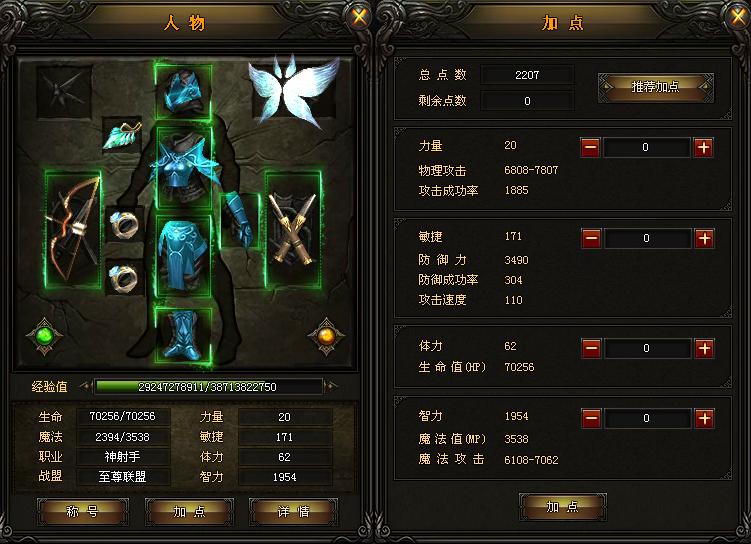751x544 pixels.
Task: Click the 推荐加点 recommend button
Action: pyautogui.click(x=656, y=87)
